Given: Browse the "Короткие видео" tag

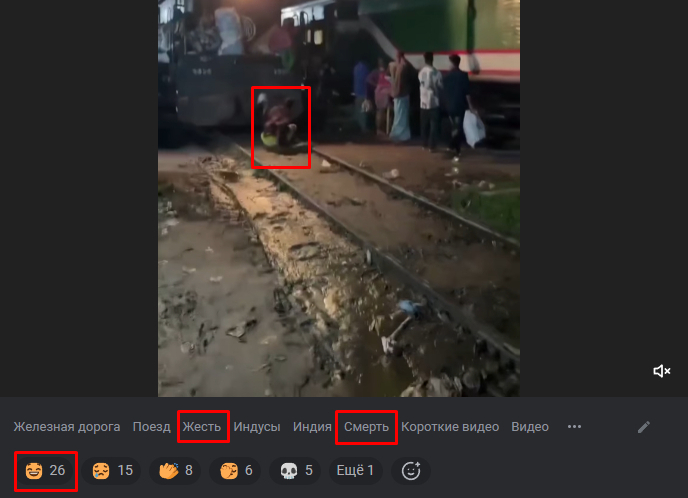Looking at the screenshot, I should pos(450,427).
